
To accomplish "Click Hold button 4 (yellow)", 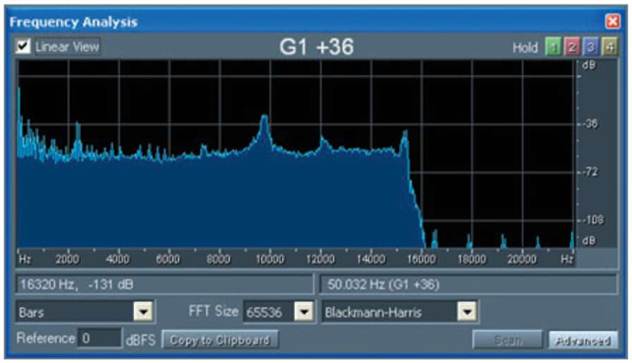I will click(x=609, y=47).
